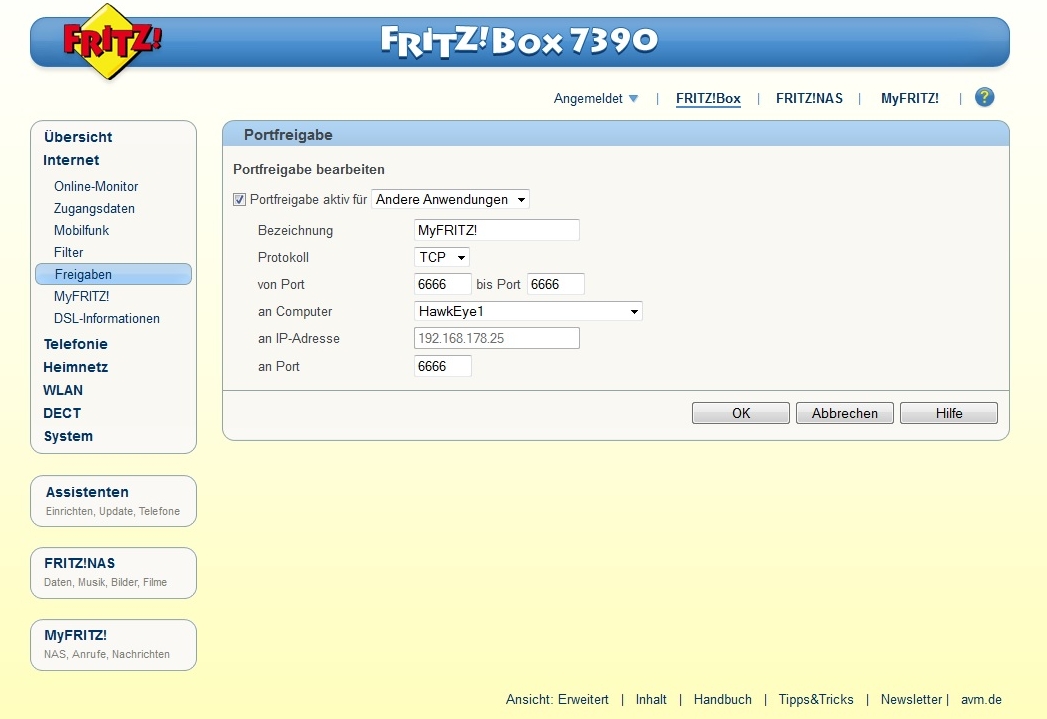Open Übersicht in the sidebar
The image size is (1047, 719).
78,137
